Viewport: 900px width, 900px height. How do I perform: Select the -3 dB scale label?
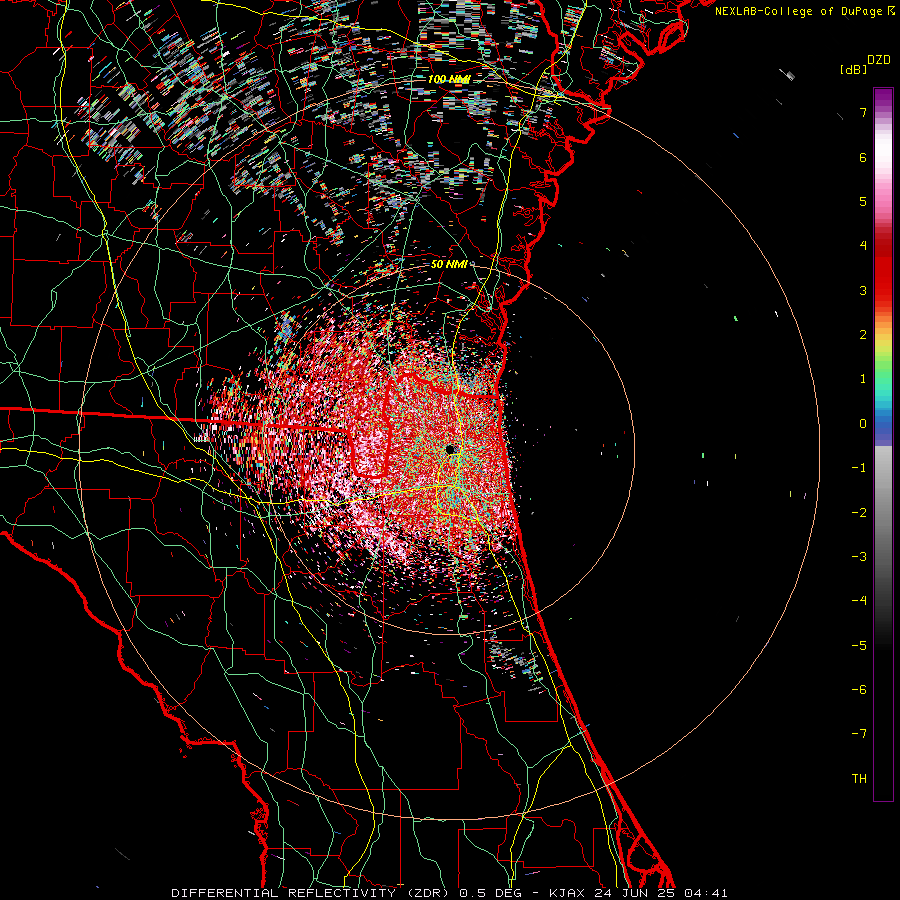859,557
